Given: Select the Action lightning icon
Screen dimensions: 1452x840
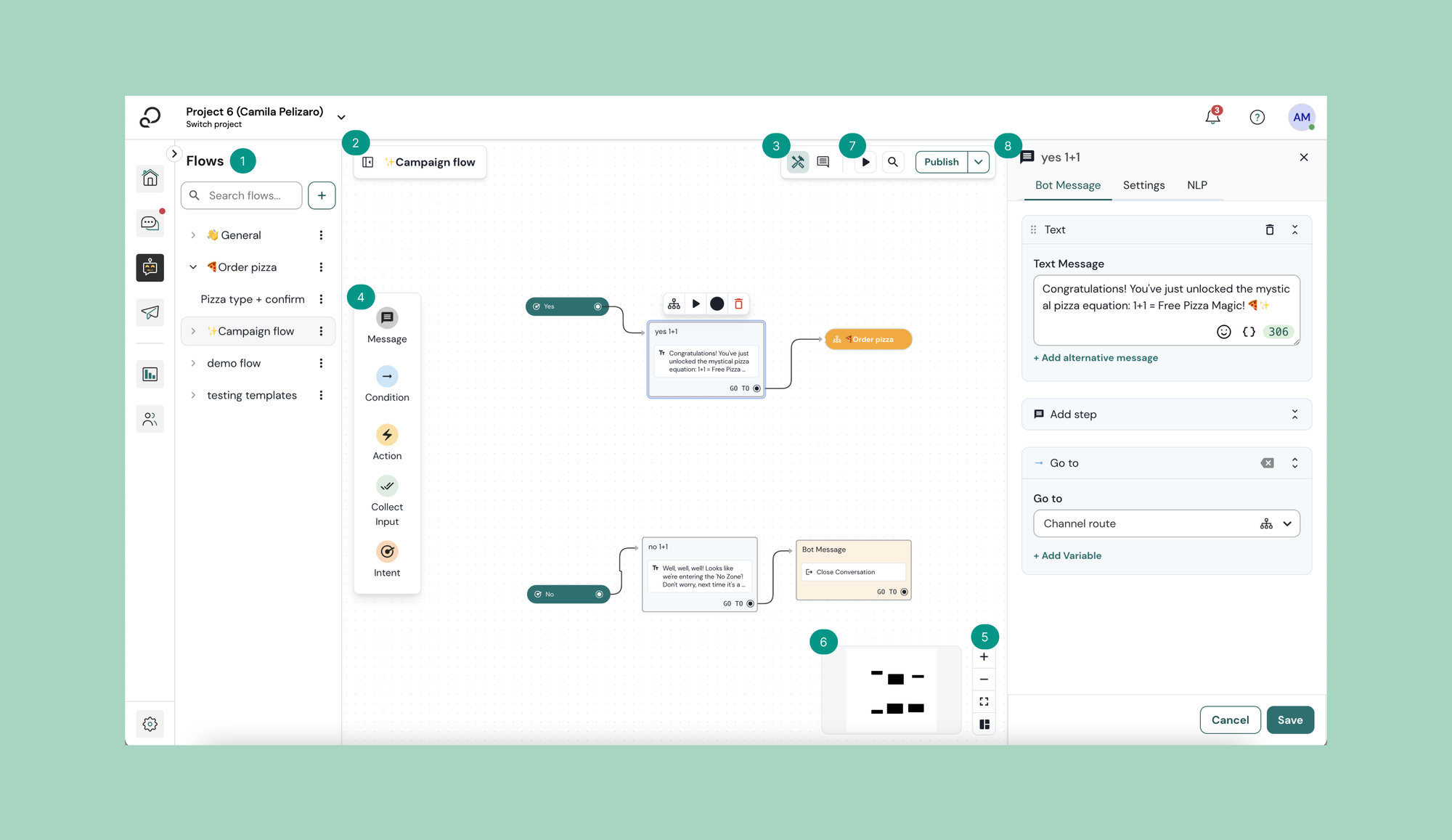Looking at the screenshot, I should coord(387,435).
